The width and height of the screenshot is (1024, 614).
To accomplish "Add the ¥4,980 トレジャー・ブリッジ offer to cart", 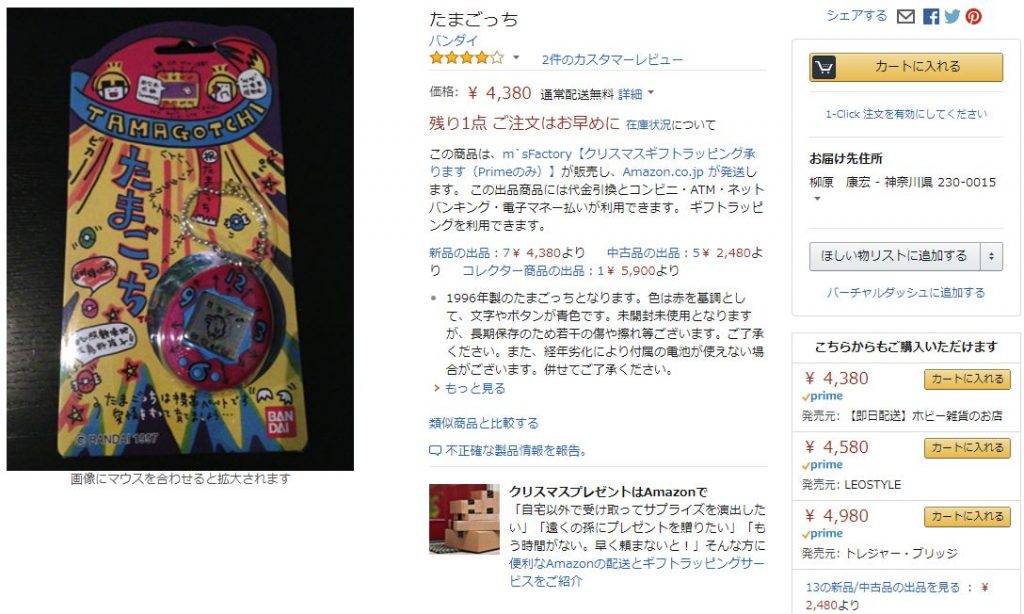I will click(967, 516).
